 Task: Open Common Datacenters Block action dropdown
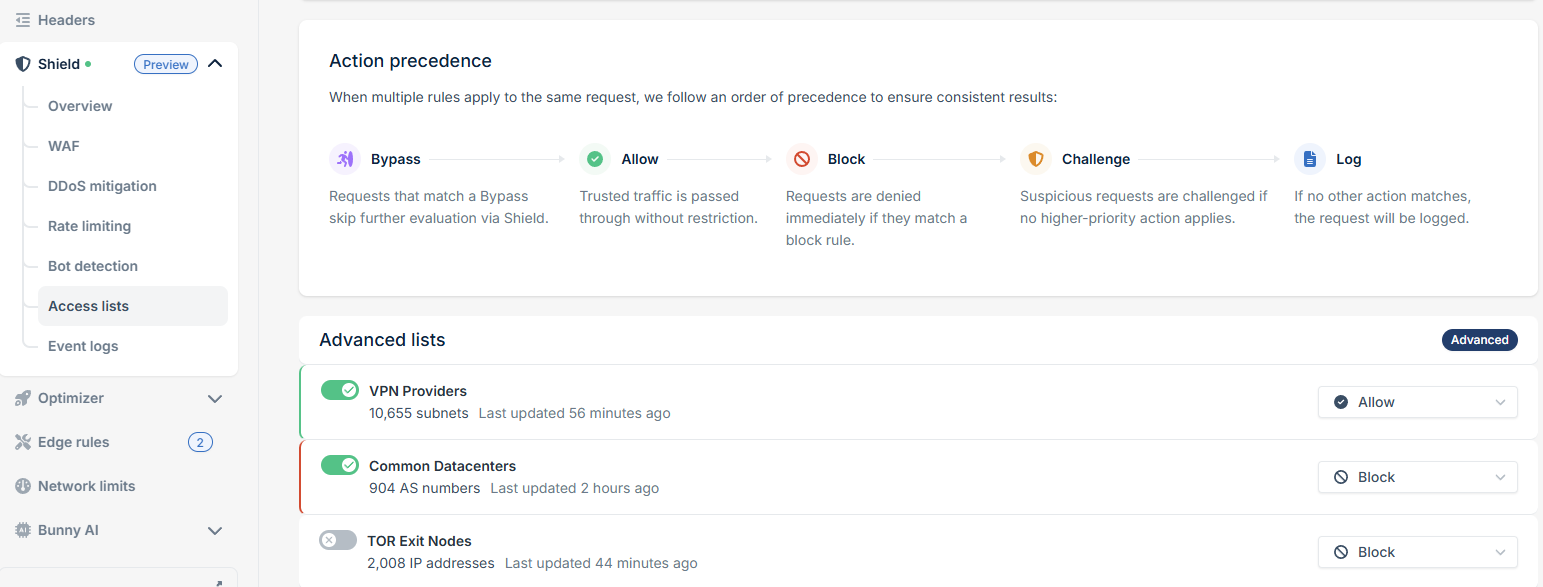tap(1417, 477)
